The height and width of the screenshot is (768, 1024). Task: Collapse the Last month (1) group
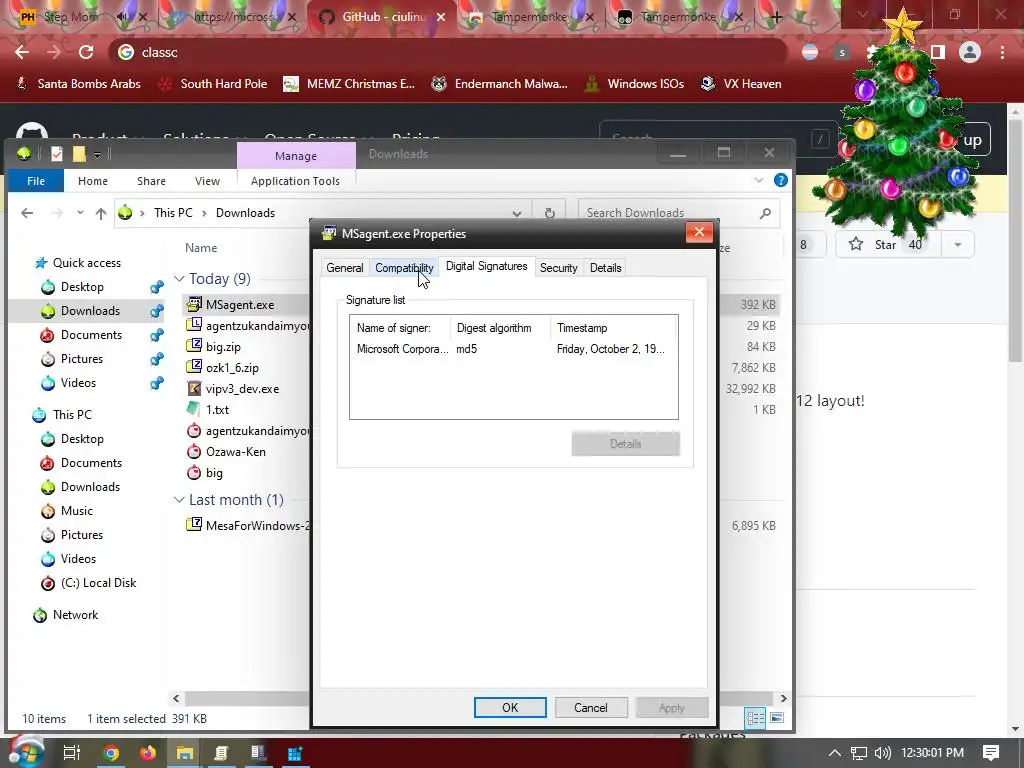point(179,500)
